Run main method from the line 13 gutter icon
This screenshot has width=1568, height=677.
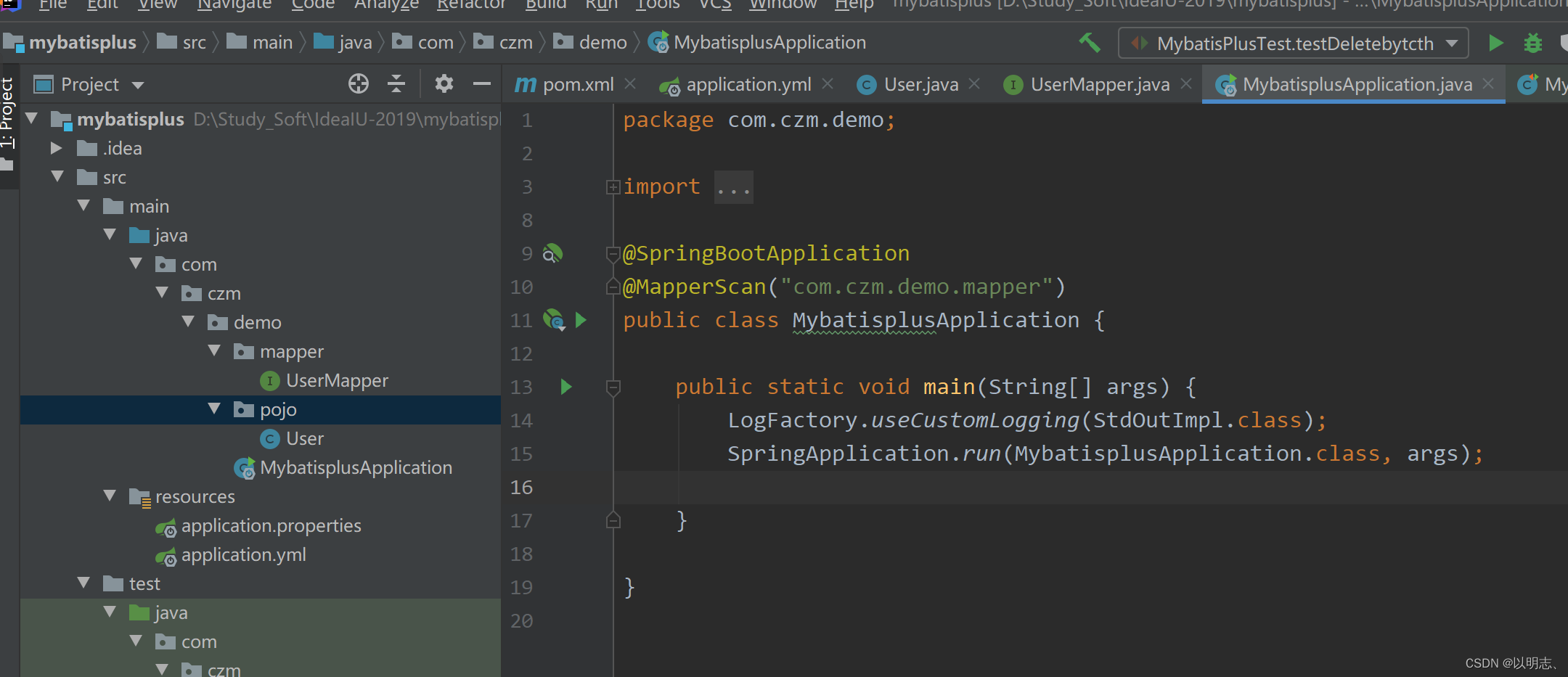565,387
